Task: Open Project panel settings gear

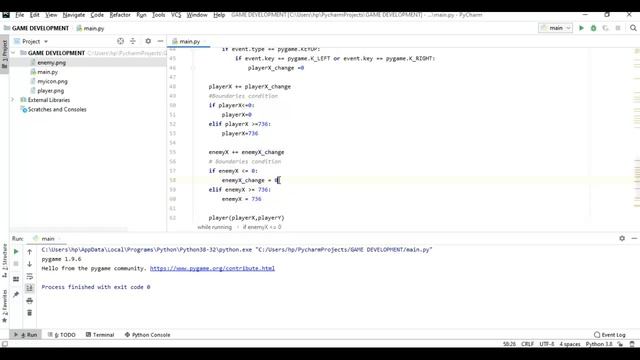Action: click(148, 41)
